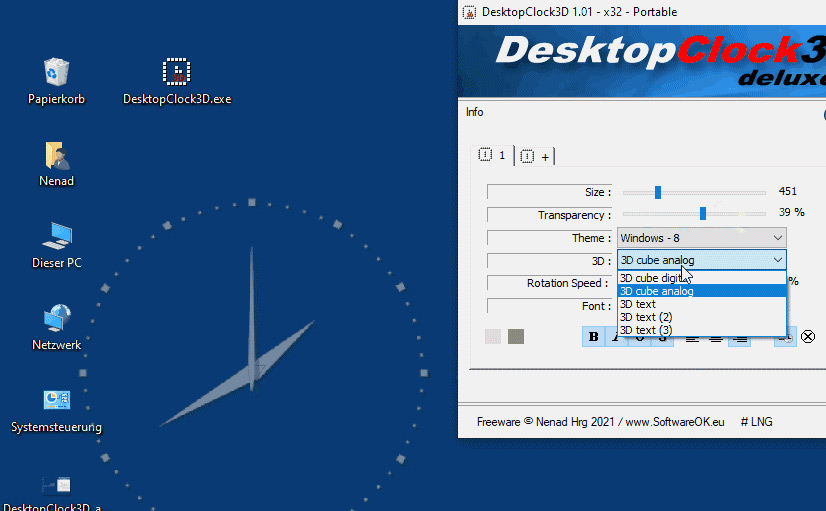Screen dimensions: 826x511
Task: Pick the plain 3D text option
Action: coord(702,304)
